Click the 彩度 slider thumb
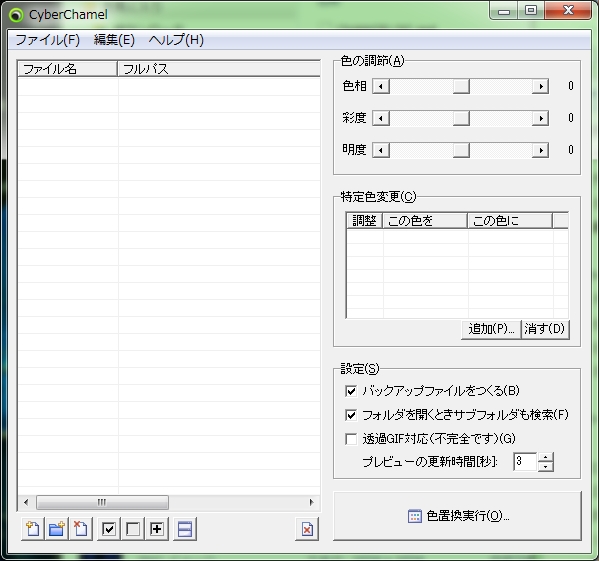Screen dimensions: 599x561 coord(461,118)
